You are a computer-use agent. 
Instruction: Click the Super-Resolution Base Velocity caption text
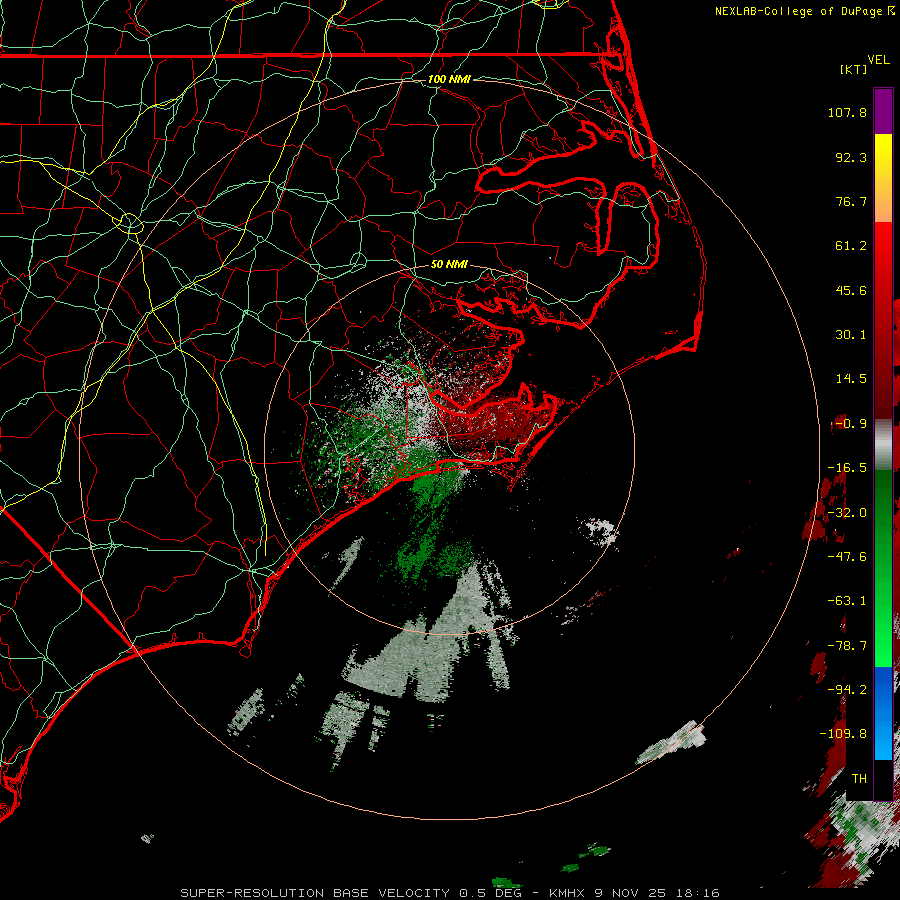click(x=449, y=893)
